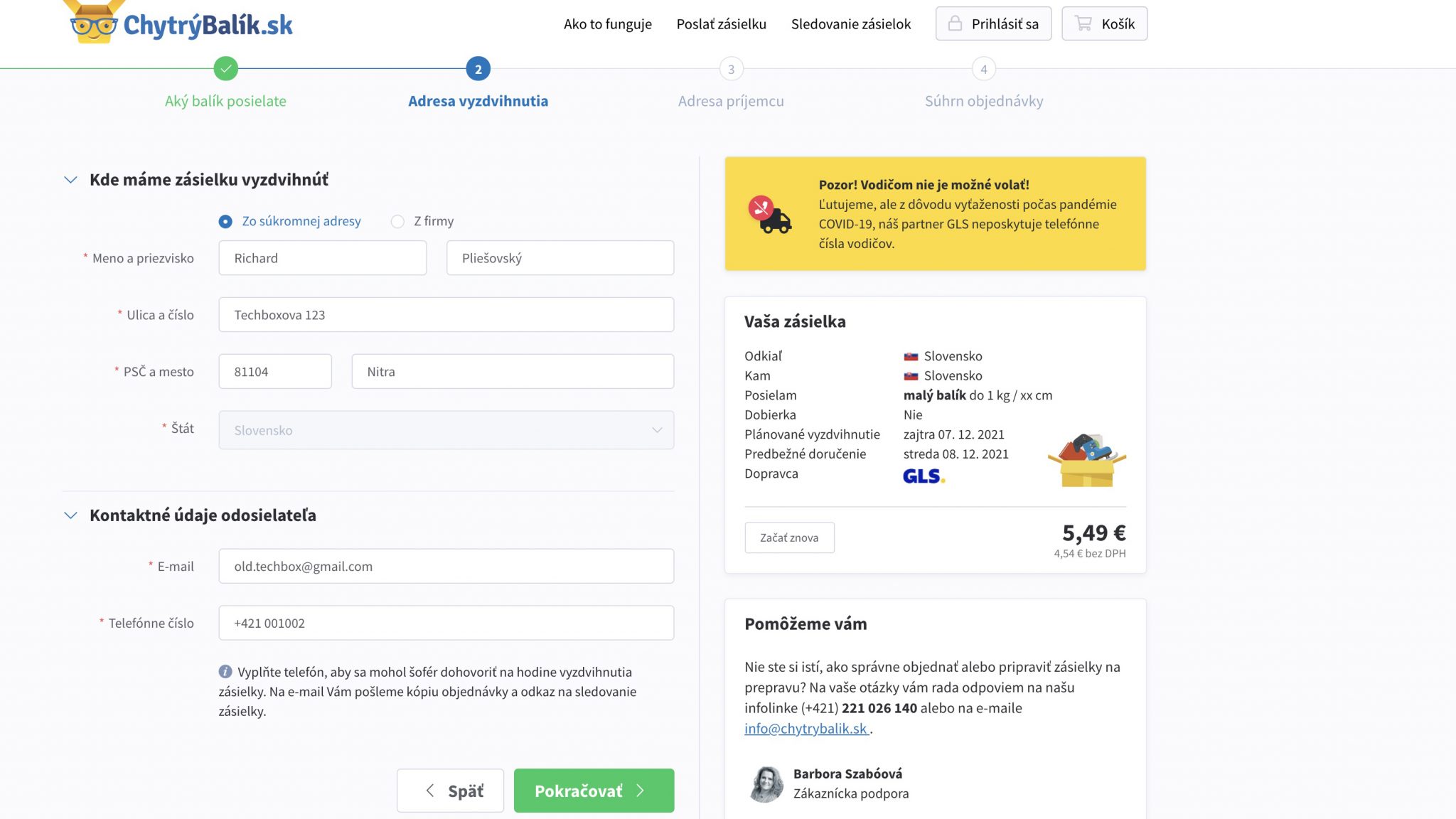Click the Dobierka value Nie
This screenshot has height=819, width=1456.
click(x=913, y=414)
